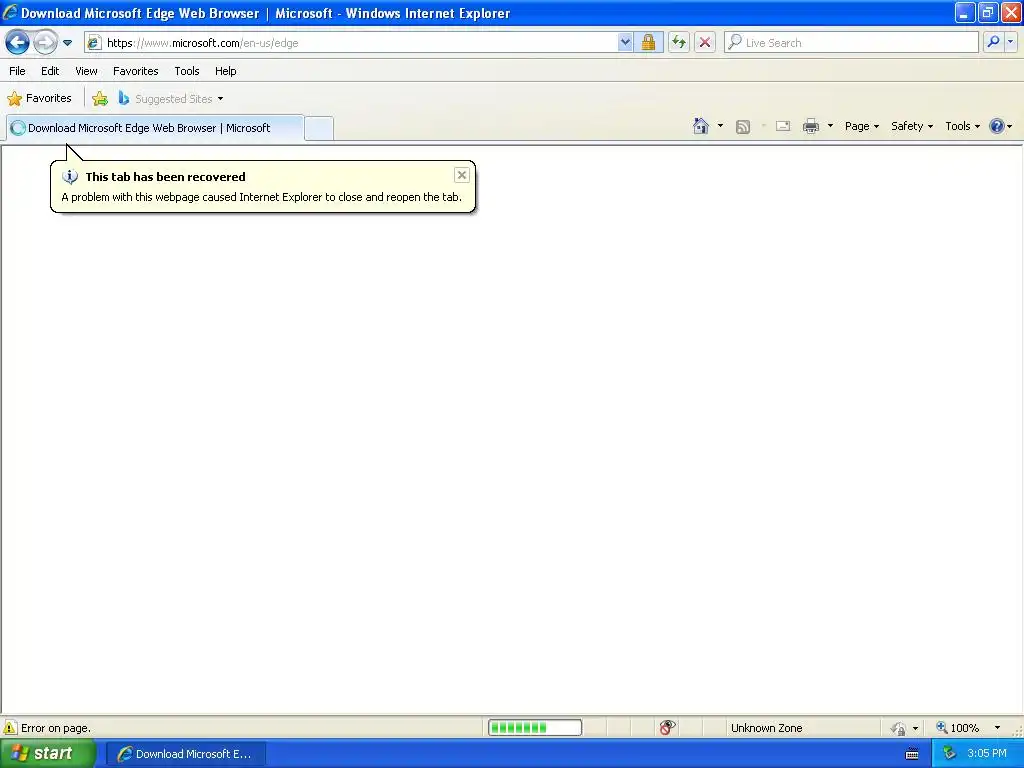Viewport: 1024px width, 768px height.
Task: Click the search magnifier button
Action: 993,43
